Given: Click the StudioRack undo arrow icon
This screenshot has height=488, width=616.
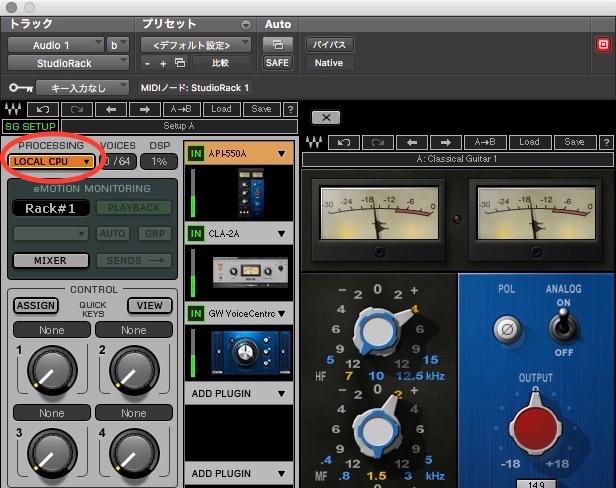Looking at the screenshot, I should tap(43, 109).
